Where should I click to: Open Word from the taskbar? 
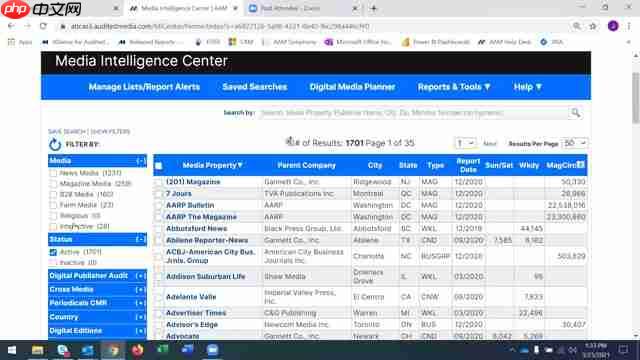pyautogui.click(x=187, y=349)
